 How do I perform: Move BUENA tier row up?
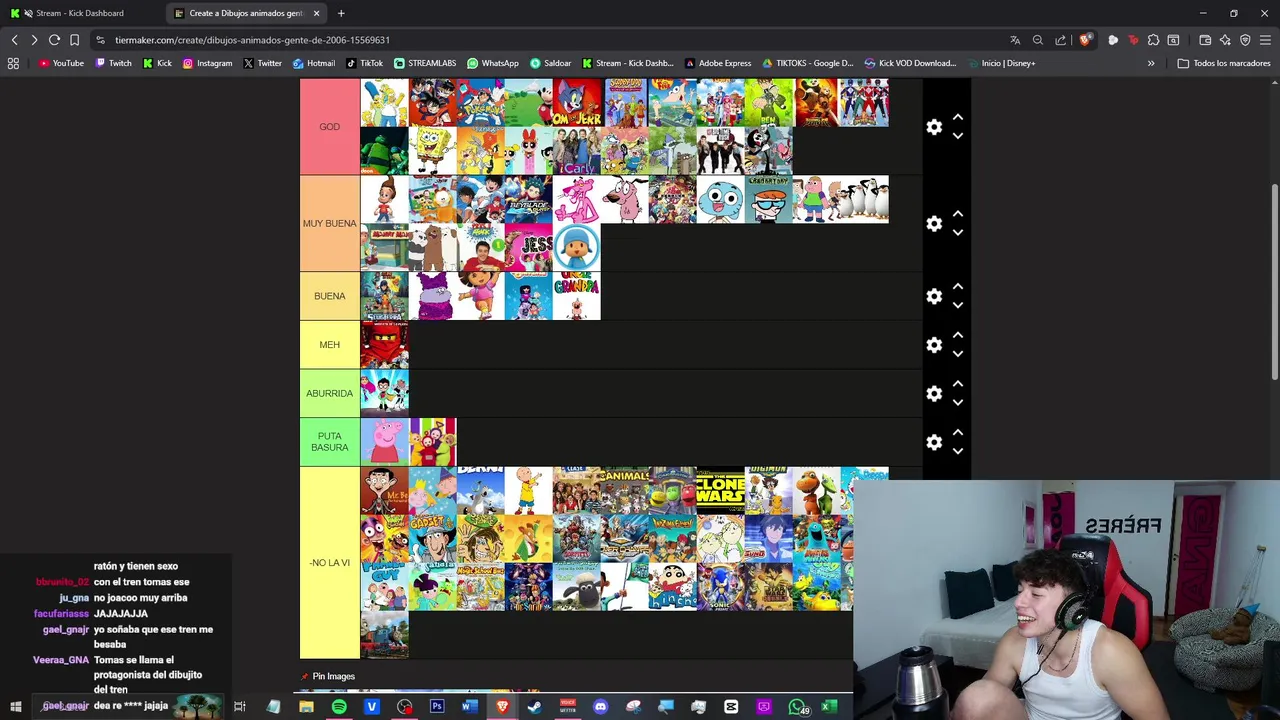click(958, 286)
